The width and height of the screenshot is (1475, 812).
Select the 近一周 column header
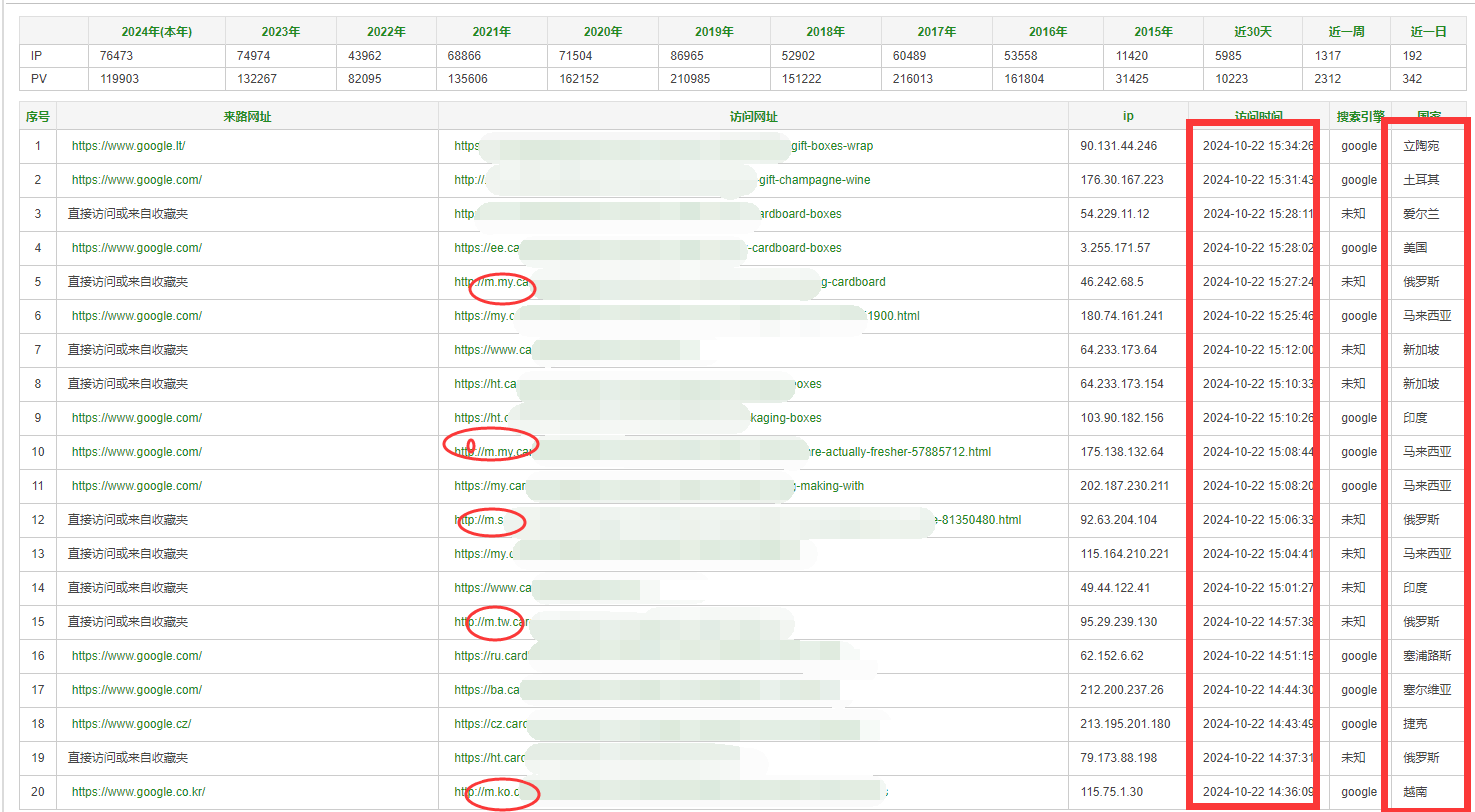pos(1346,32)
